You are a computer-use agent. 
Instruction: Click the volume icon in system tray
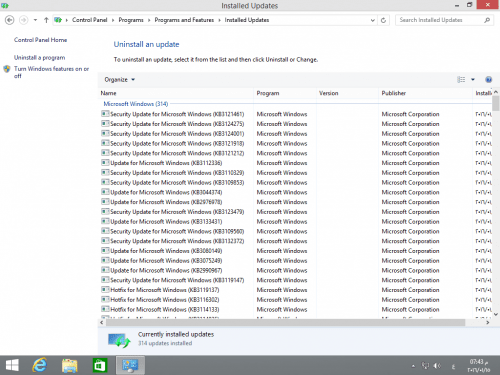[437, 366]
